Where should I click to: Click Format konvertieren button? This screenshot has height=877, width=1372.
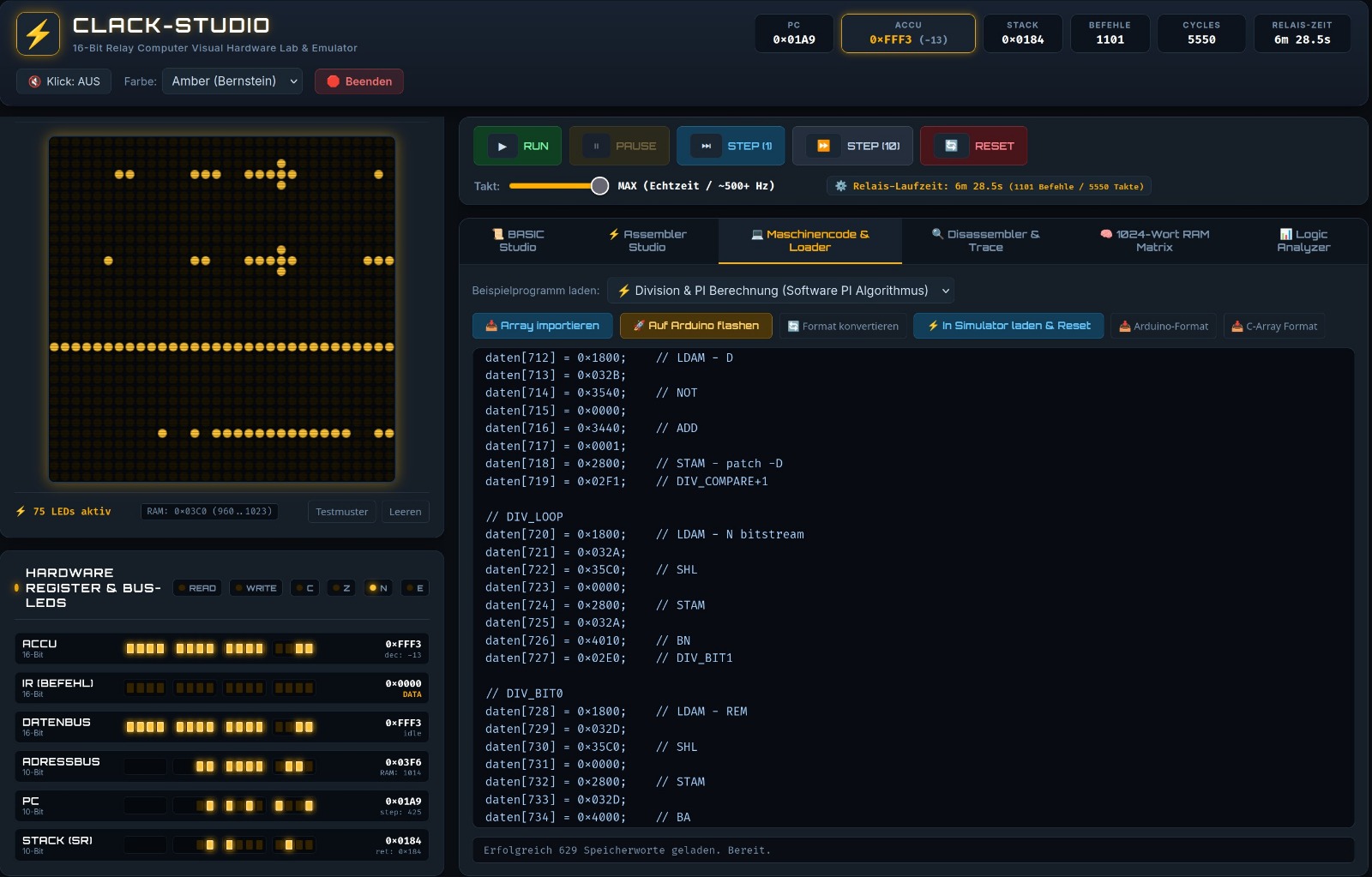[843, 326]
